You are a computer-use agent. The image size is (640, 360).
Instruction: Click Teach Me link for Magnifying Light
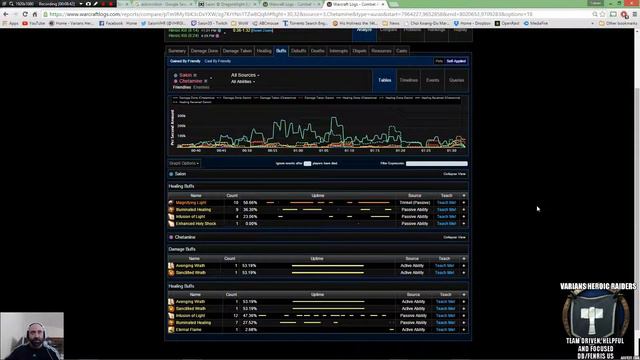point(446,202)
